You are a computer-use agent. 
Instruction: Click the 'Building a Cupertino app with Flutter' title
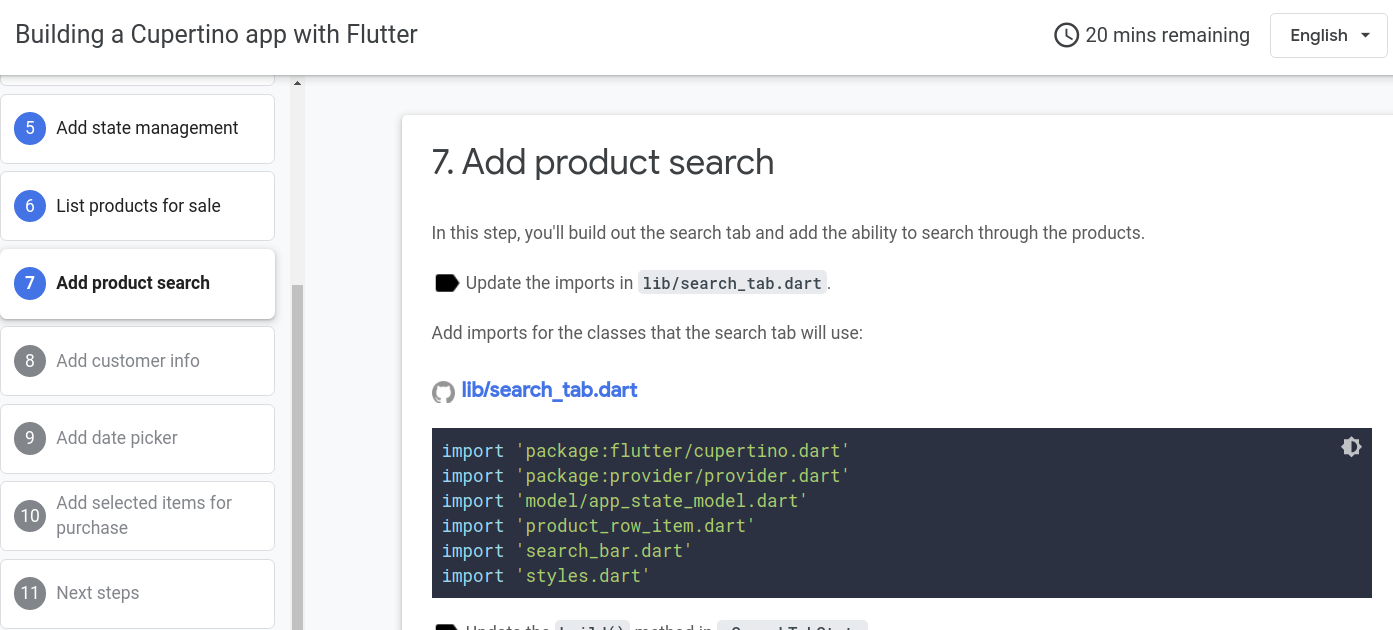coord(217,34)
